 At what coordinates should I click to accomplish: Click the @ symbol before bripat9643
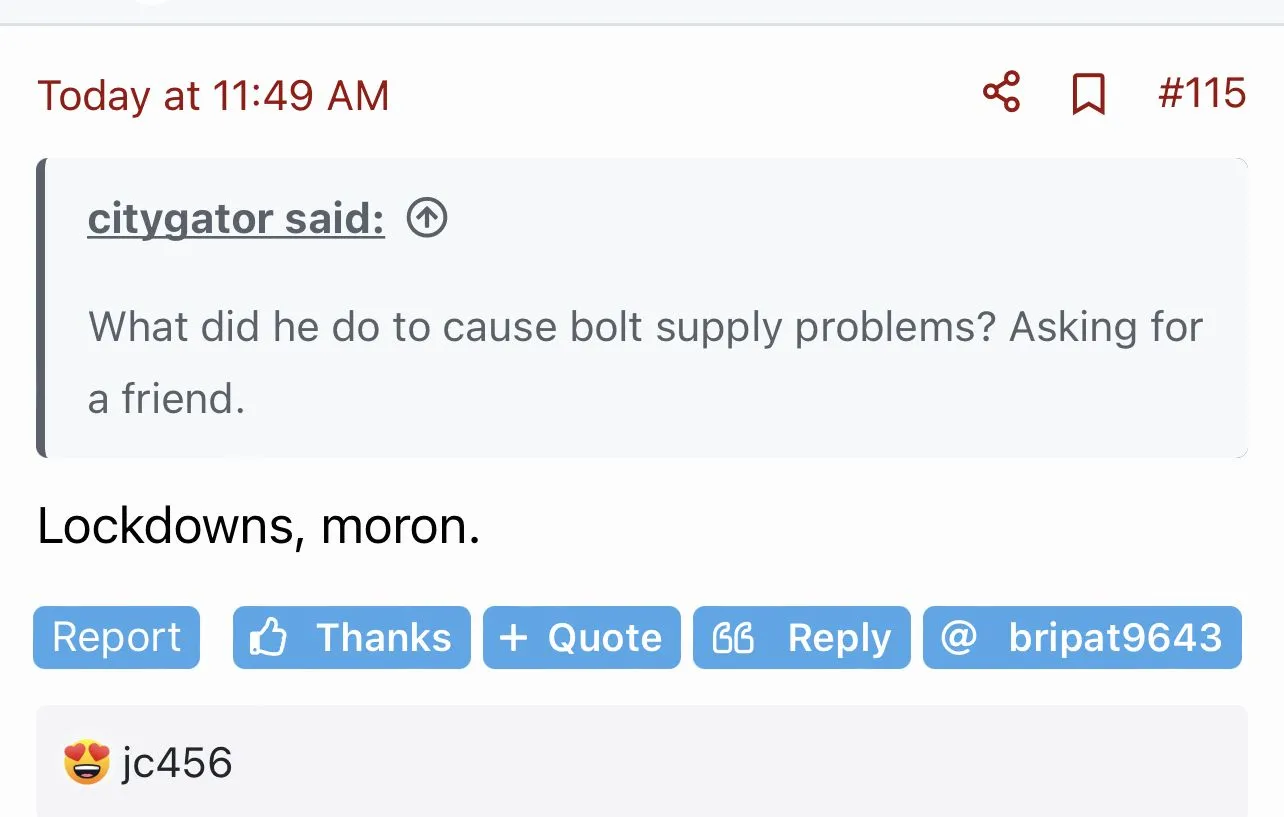pos(958,637)
